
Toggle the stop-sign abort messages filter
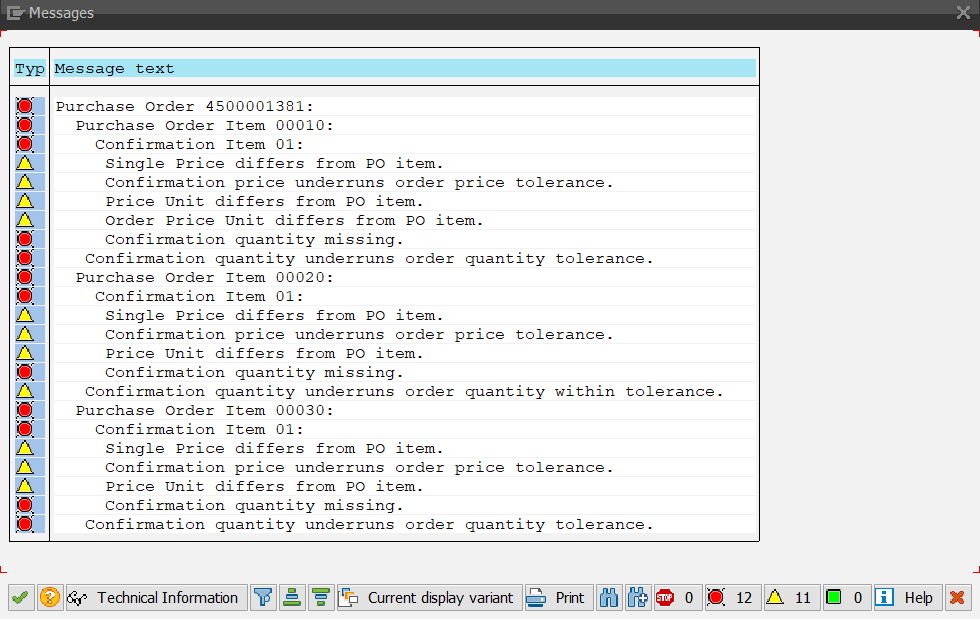(x=676, y=598)
